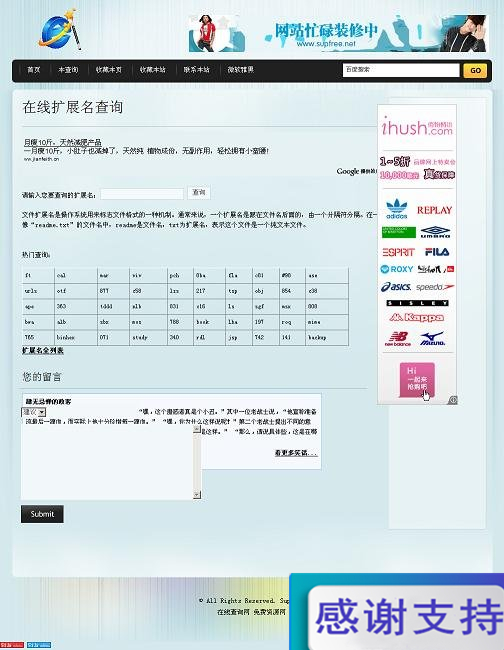
Task: Click the REPLAY brand logo
Action: click(434, 210)
